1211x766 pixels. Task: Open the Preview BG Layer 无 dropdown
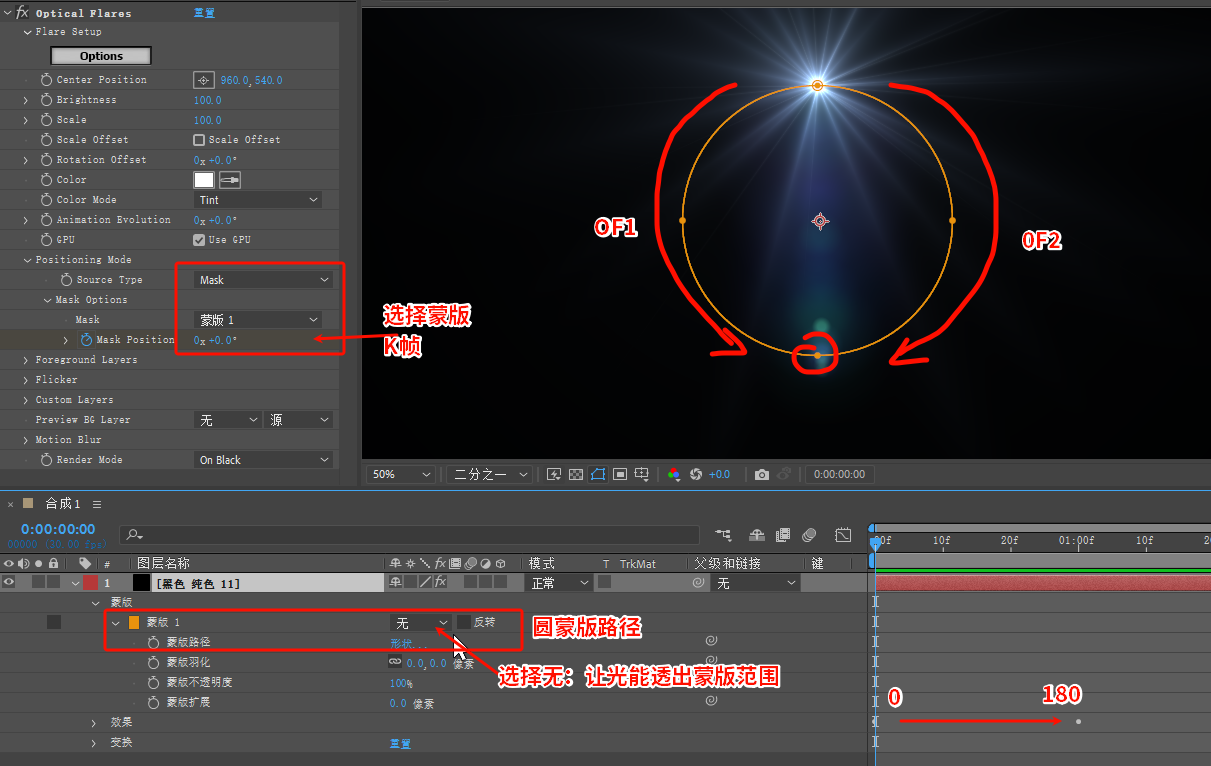tap(227, 420)
